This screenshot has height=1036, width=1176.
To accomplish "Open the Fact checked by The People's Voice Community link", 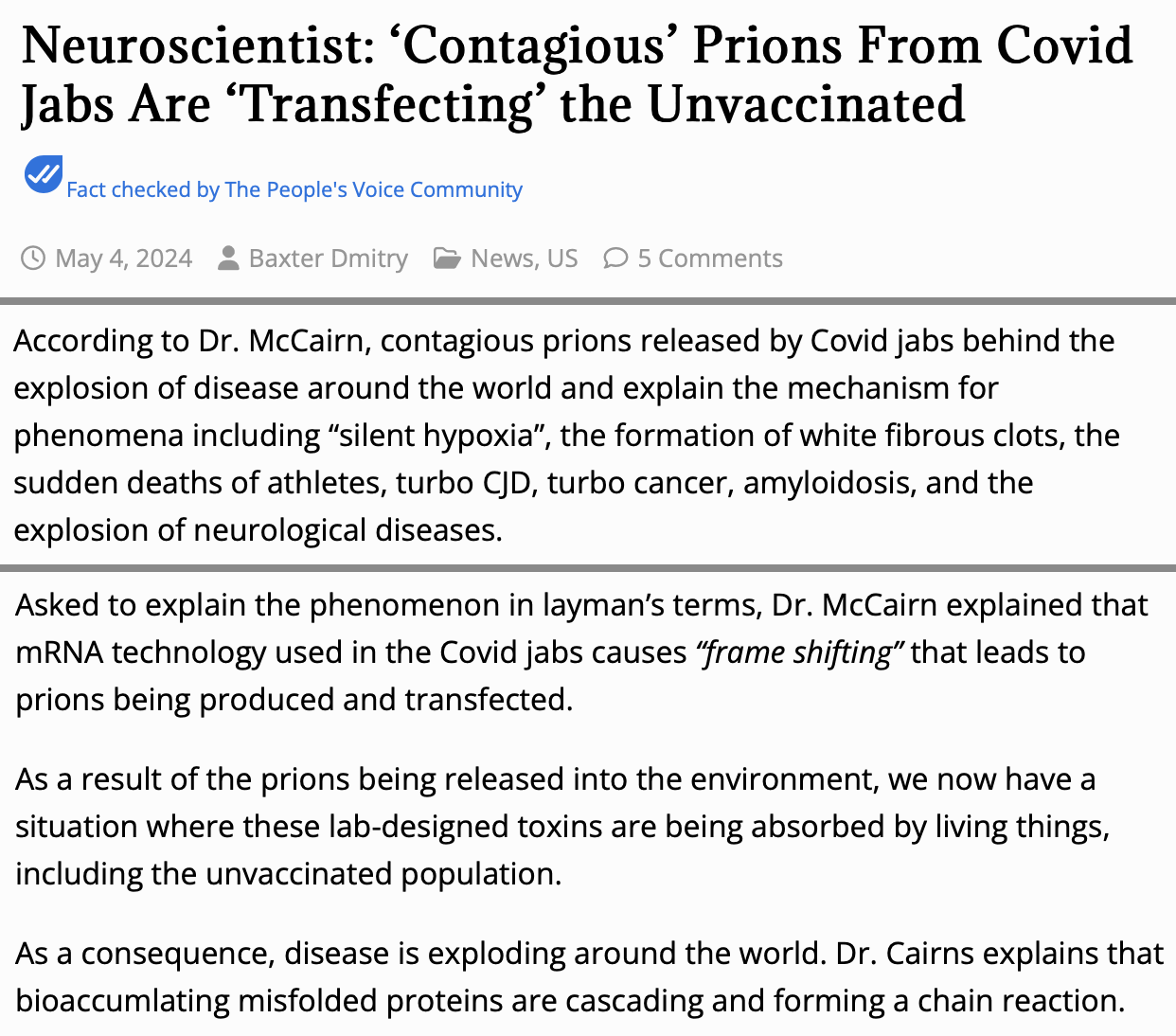I will click(294, 189).
